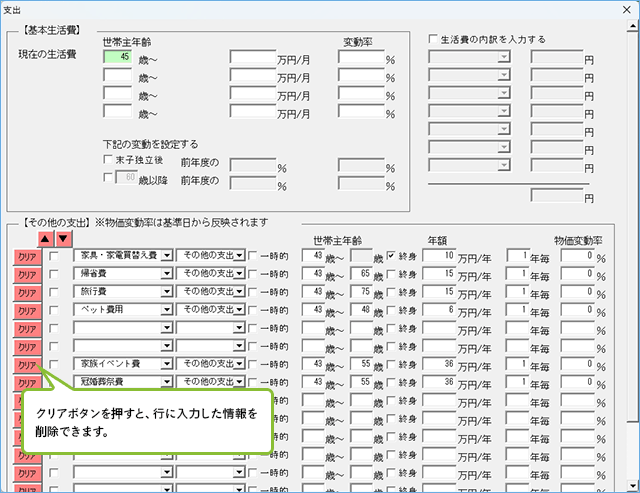Open category dropdown on 冠婚葬祭費 row
This screenshot has height=493, width=640.
coord(240,382)
